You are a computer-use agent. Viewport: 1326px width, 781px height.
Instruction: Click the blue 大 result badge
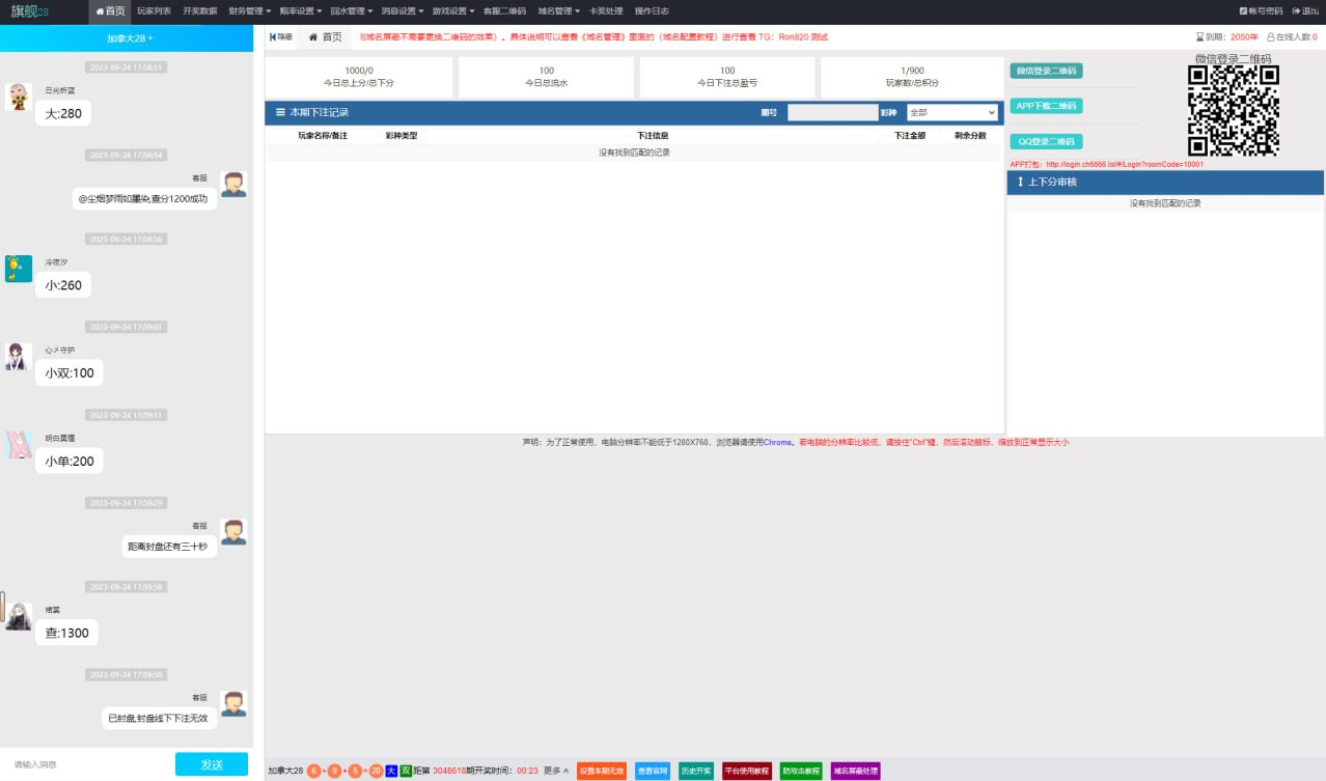(392, 771)
